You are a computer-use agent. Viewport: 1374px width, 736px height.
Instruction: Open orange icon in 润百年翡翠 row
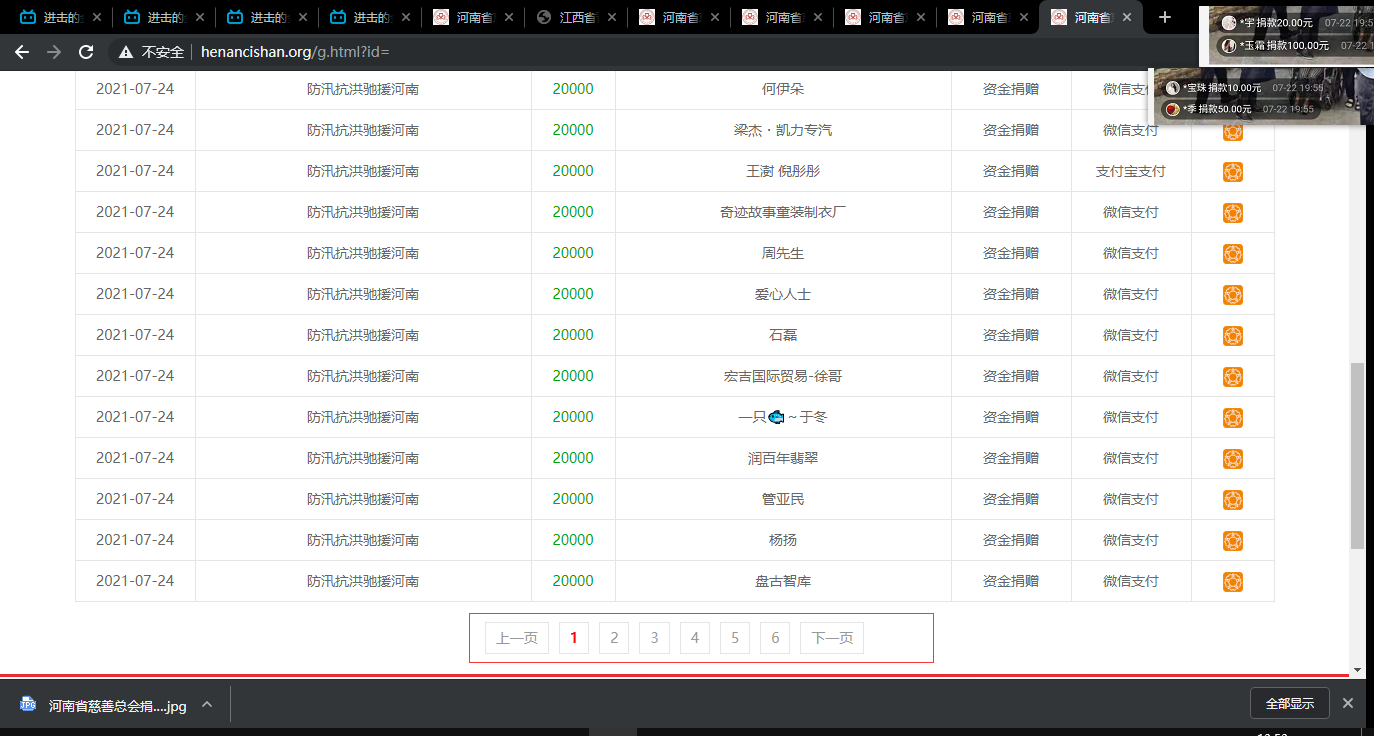pos(1233,459)
